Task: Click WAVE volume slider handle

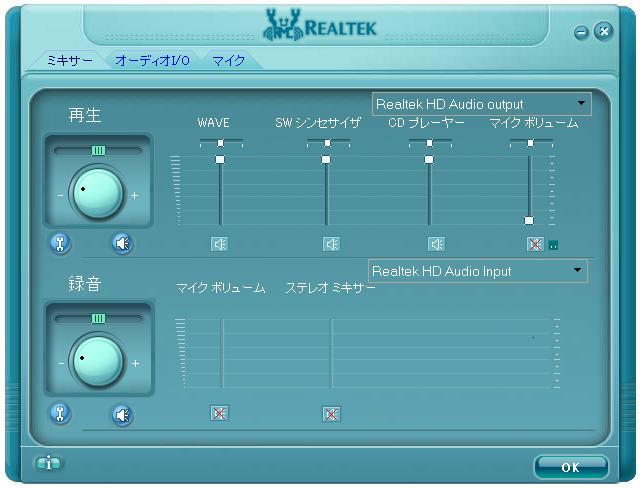Action: [x=220, y=159]
